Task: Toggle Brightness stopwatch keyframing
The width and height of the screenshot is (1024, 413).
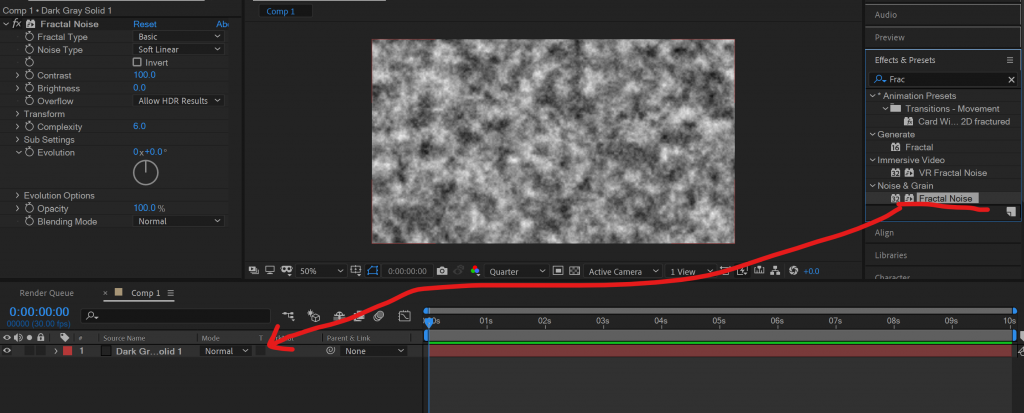Action: tap(29, 88)
